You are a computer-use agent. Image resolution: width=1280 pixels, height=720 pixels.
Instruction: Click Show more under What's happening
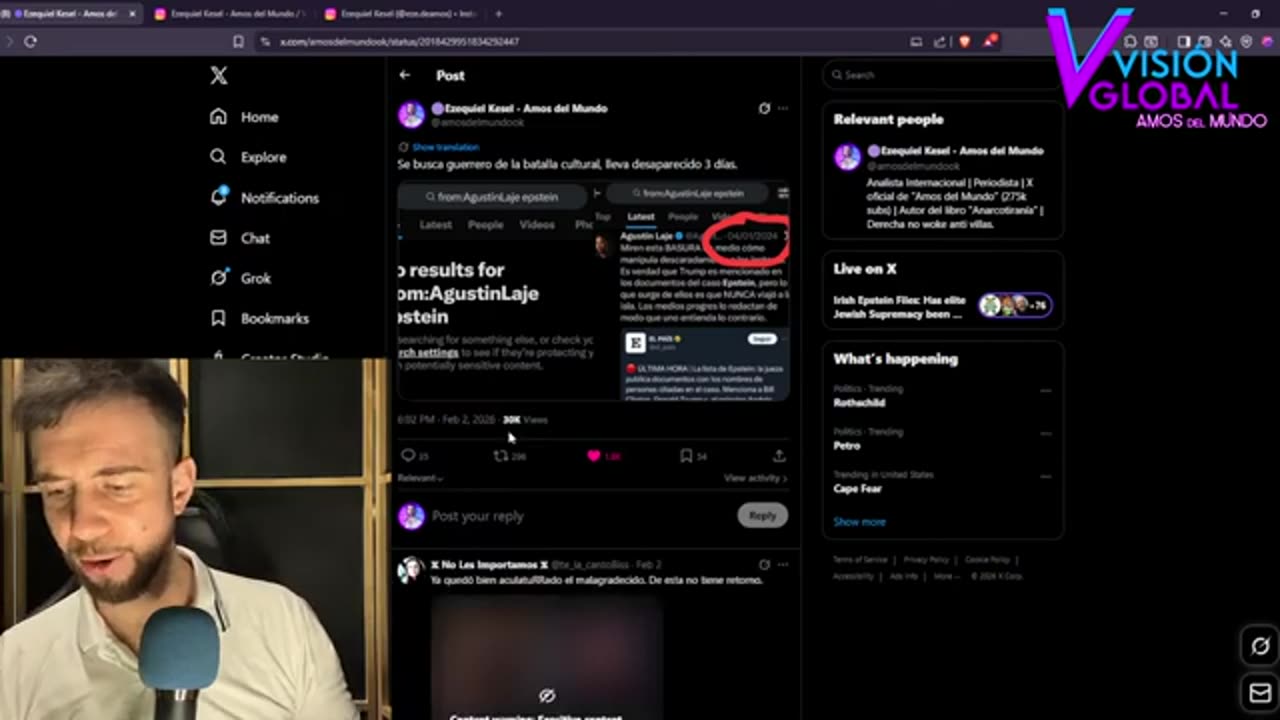coord(859,521)
